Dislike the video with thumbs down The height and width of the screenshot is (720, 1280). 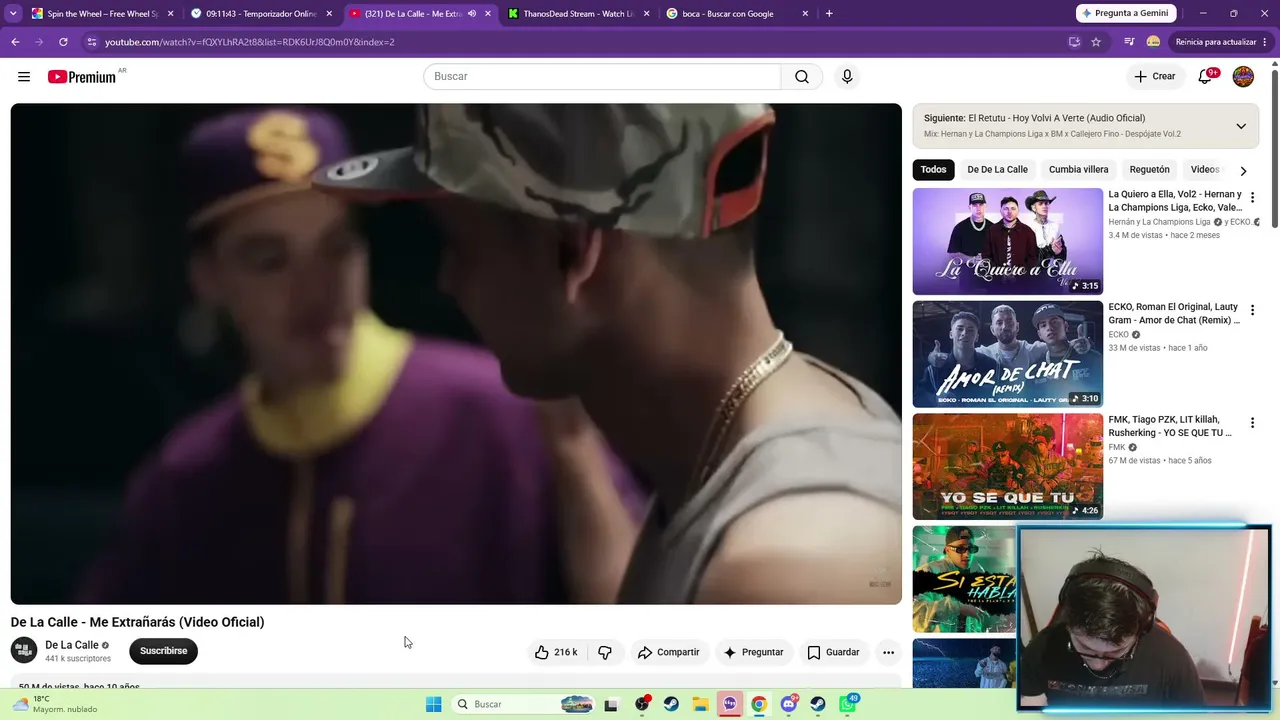click(x=604, y=652)
